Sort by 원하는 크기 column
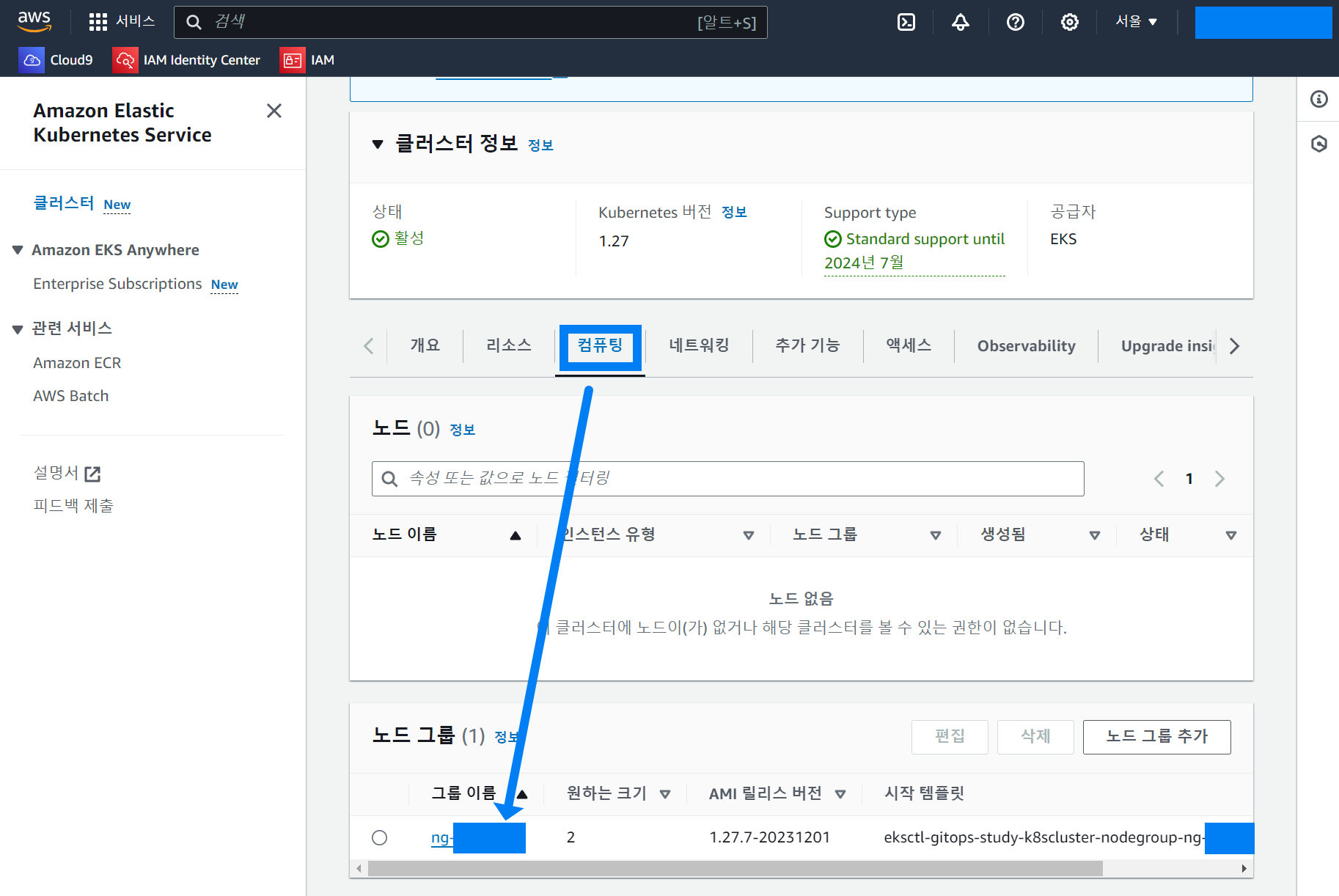This screenshot has height=896, width=1339. (x=665, y=794)
